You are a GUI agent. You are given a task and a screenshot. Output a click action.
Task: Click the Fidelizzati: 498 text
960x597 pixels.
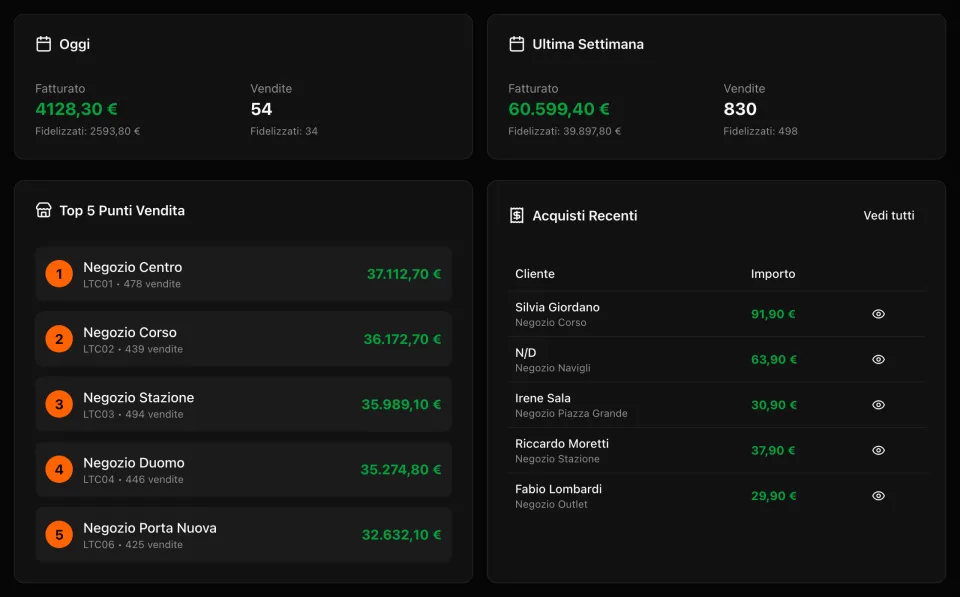(760, 131)
